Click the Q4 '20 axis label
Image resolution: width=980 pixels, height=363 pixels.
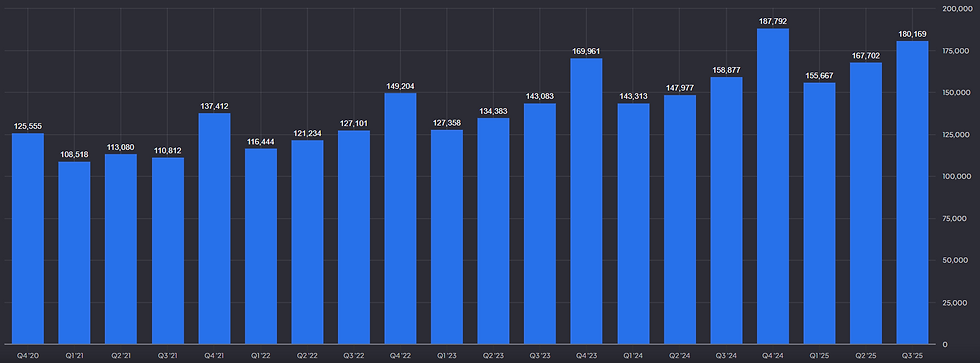pos(28,356)
